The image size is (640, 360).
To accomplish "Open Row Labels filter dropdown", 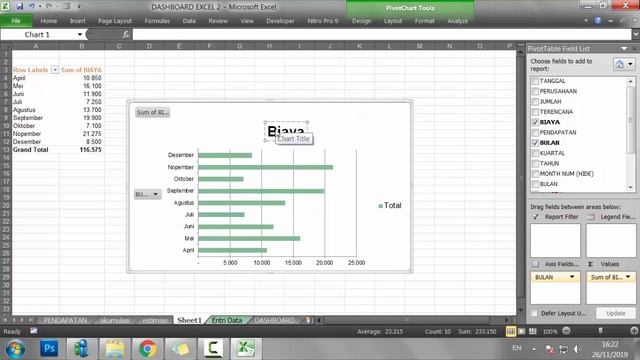I will [x=55, y=70].
